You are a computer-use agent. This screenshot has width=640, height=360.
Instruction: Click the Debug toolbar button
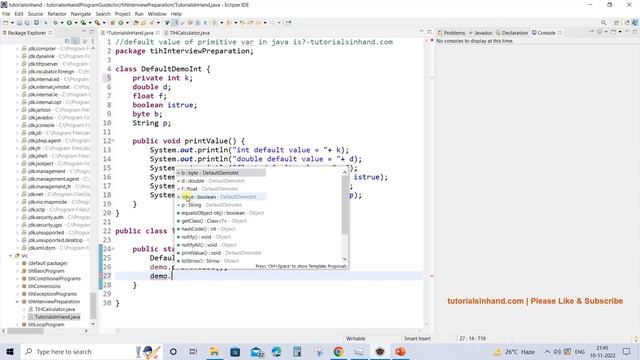[x=56, y=23]
